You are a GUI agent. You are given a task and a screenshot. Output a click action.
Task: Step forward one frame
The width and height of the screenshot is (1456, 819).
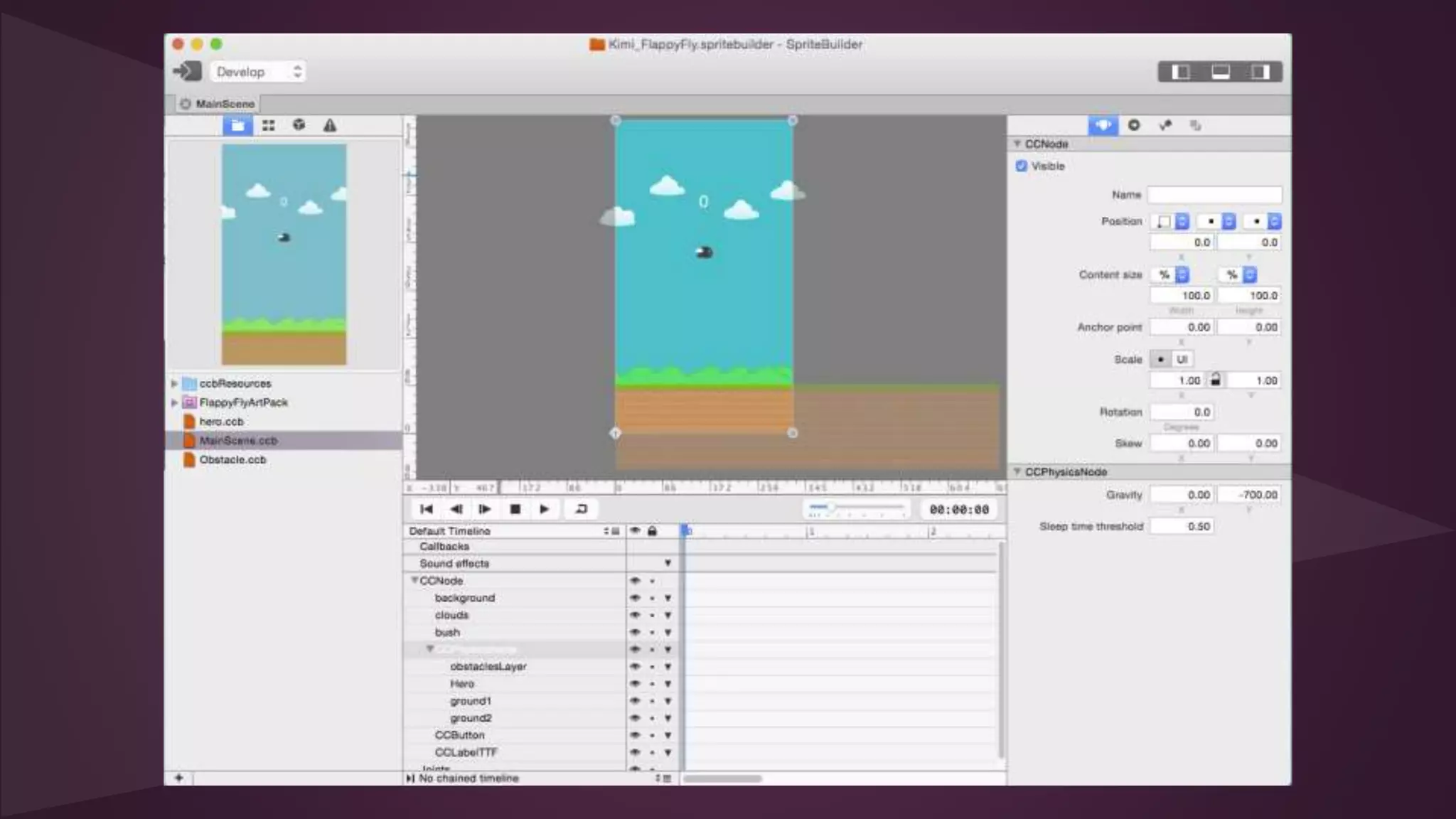point(485,509)
